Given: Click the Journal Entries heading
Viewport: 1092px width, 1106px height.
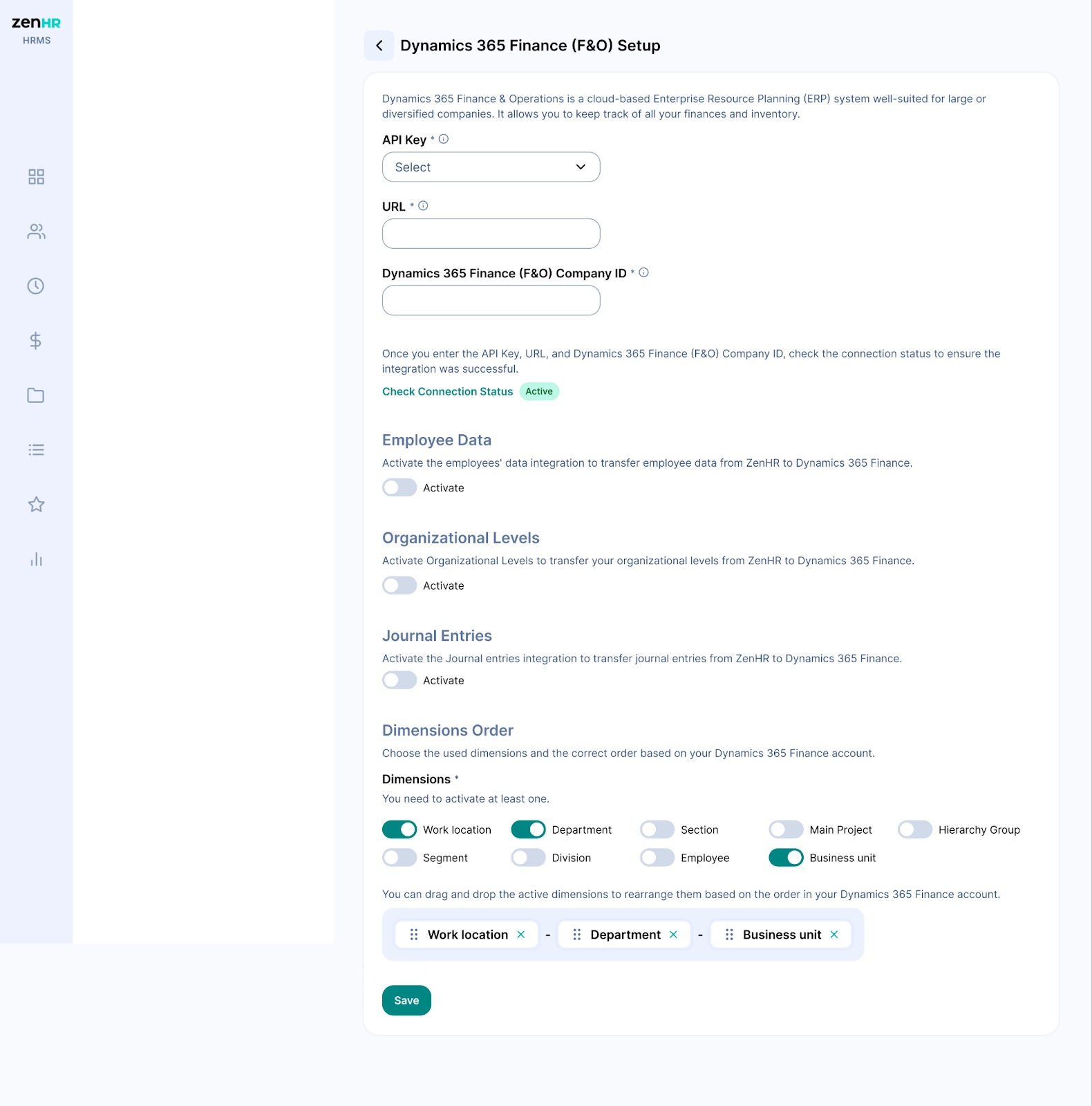Looking at the screenshot, I should [437, 636].
